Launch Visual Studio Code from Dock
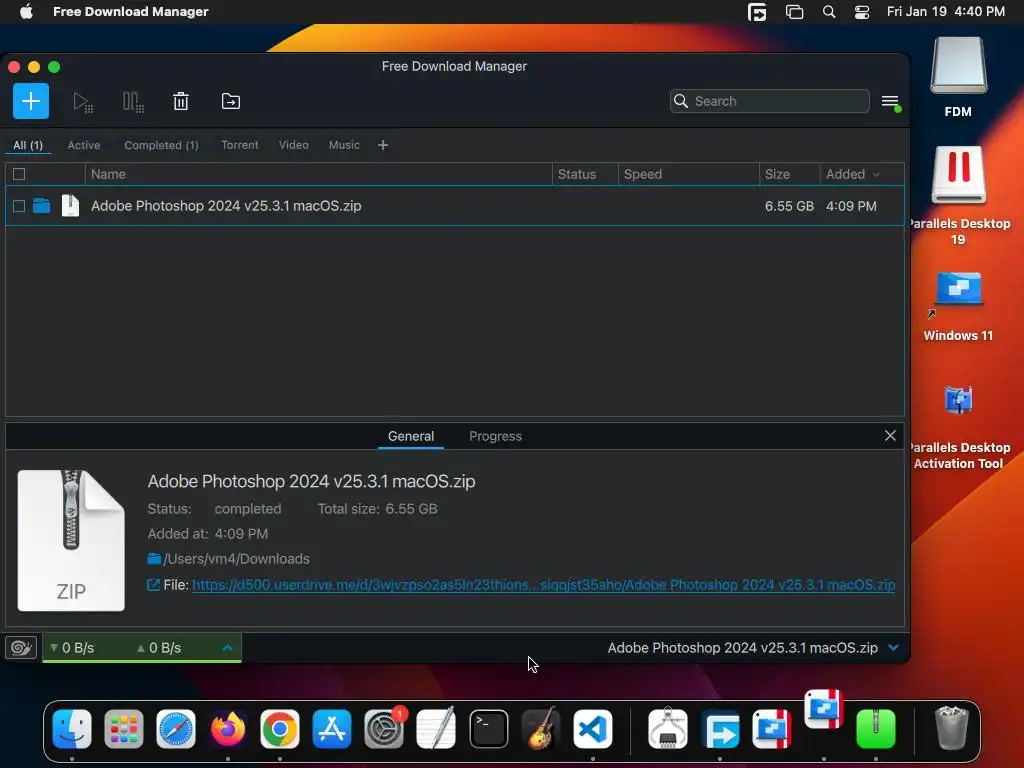Screen dimensions: 1024x768 pos(593,729)
